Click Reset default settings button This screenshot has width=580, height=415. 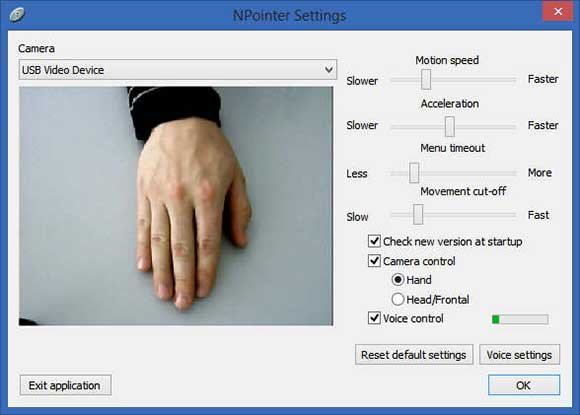[x=414, y=355]
